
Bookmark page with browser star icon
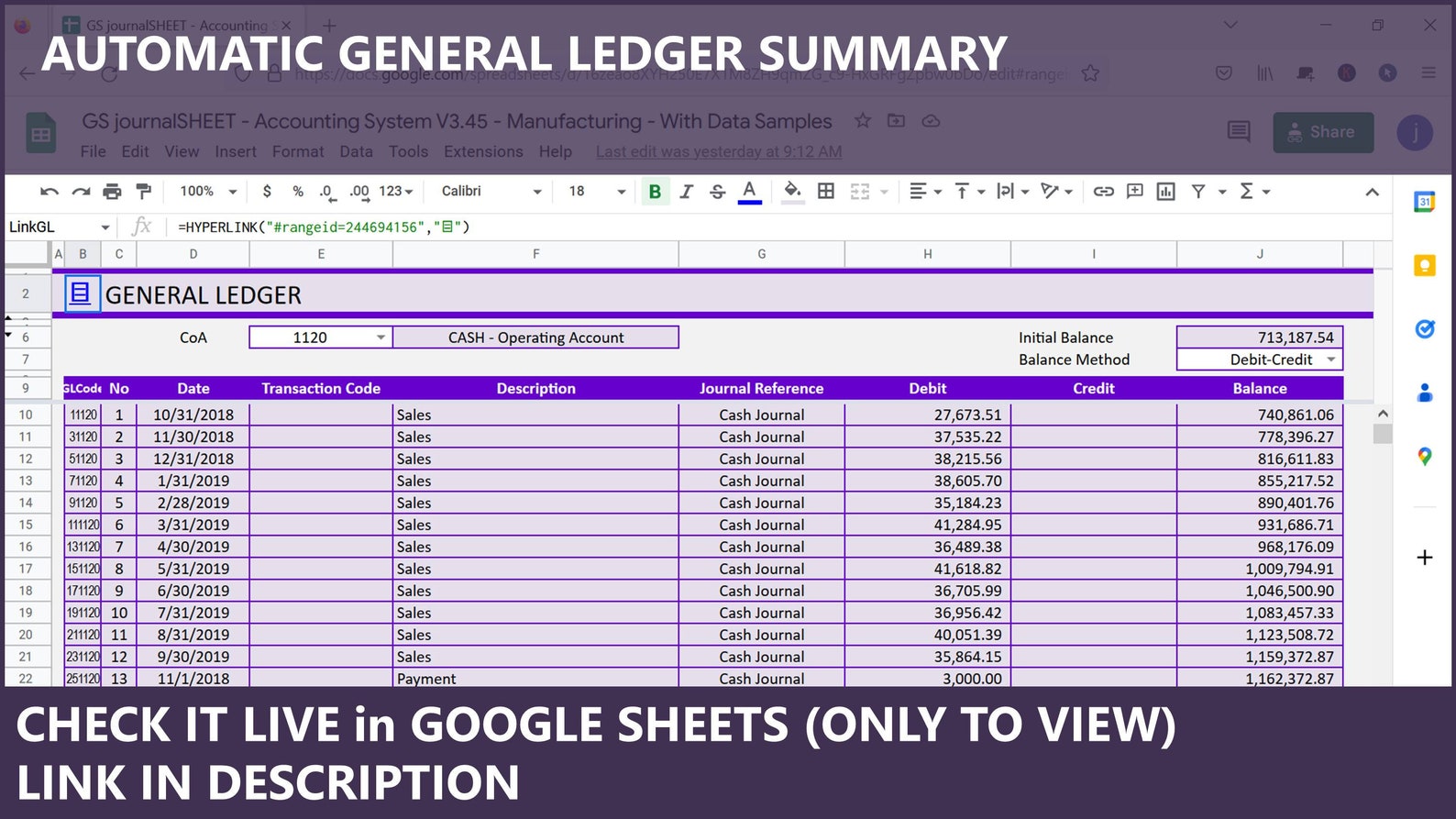[1090, 73]
